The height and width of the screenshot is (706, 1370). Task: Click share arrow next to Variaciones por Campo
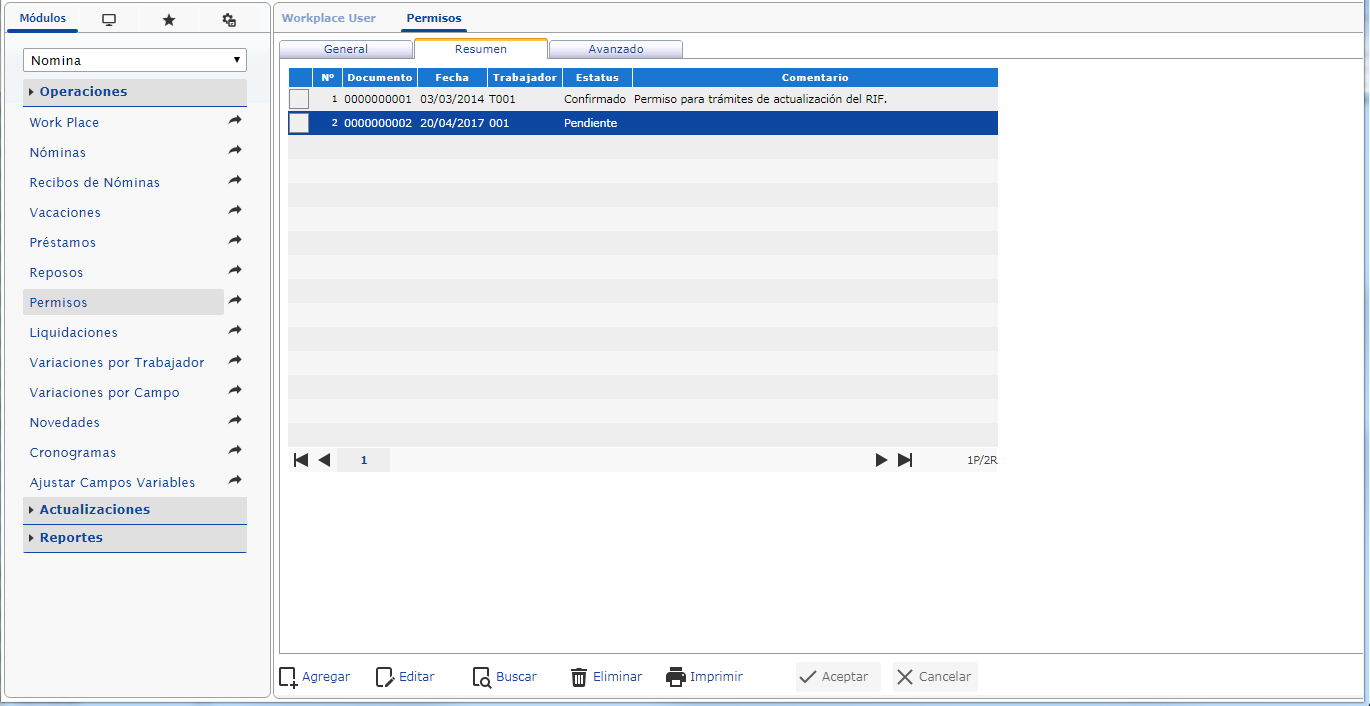(x=235, y=391)
